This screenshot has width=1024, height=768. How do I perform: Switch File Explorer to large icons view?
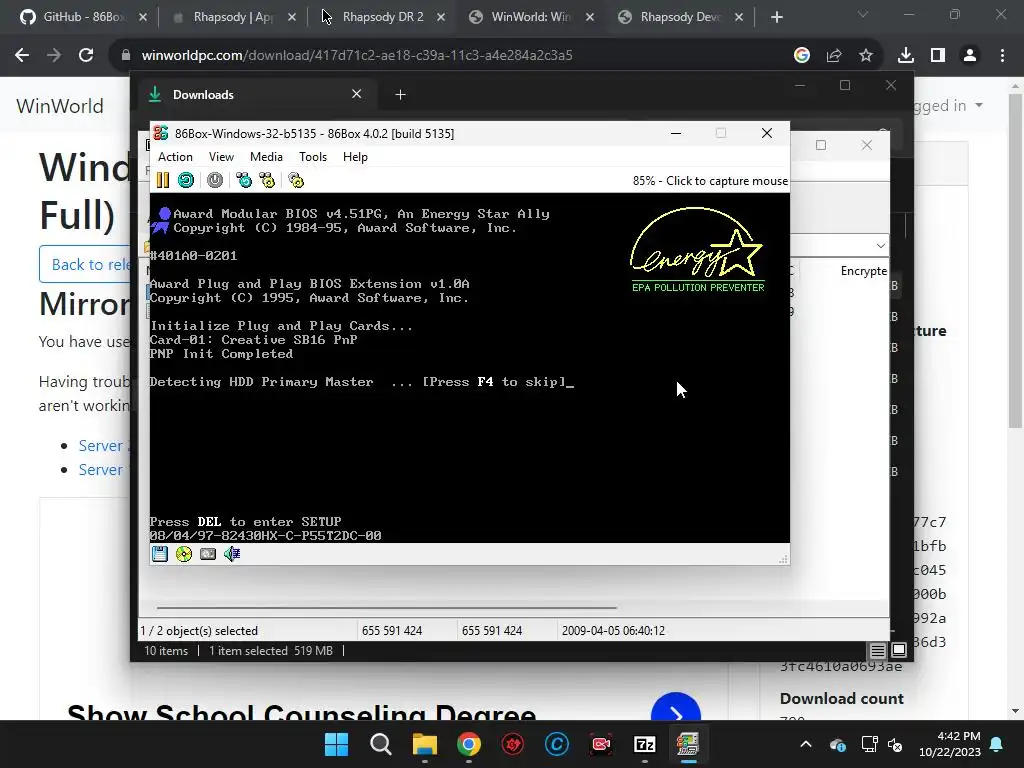point(899,650)
